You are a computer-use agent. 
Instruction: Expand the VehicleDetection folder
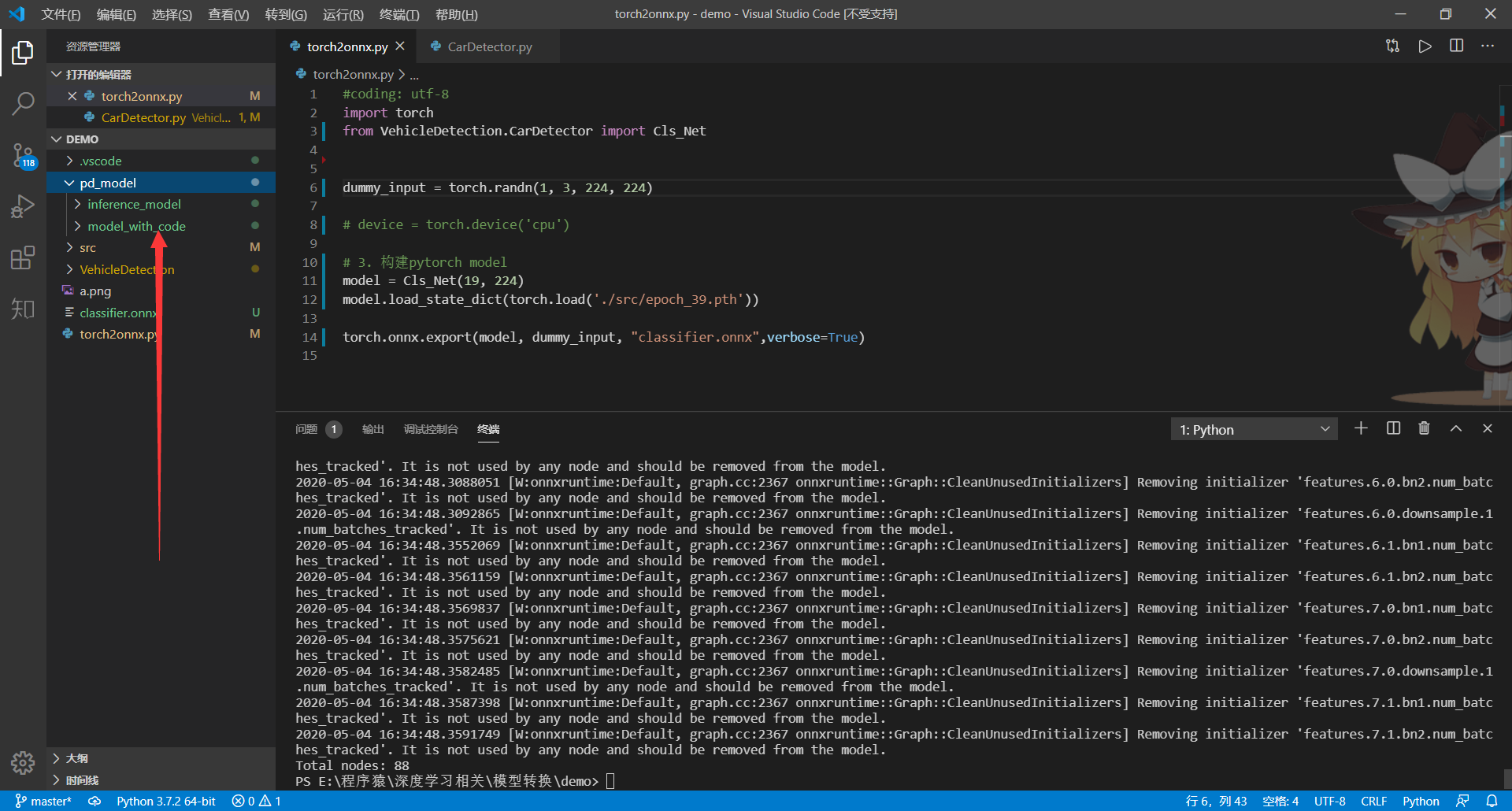pyautogui.click(x=161, y=269)
